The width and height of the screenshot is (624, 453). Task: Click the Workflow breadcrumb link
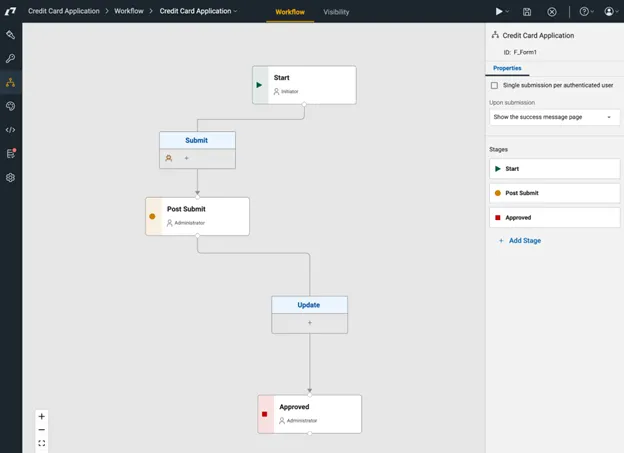pos(128,11)
